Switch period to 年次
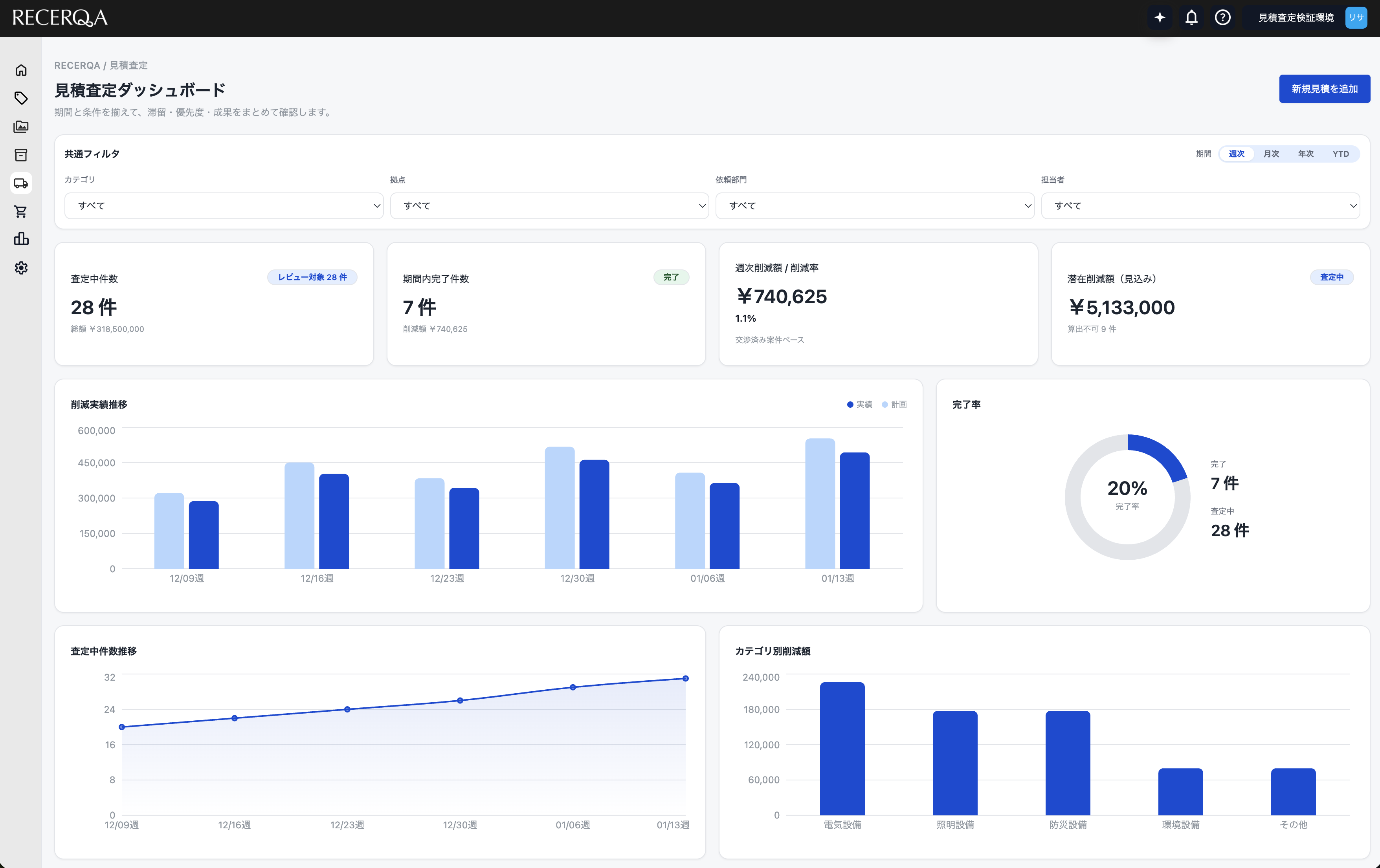1380x868 pixels. (x=1305, y=154)
